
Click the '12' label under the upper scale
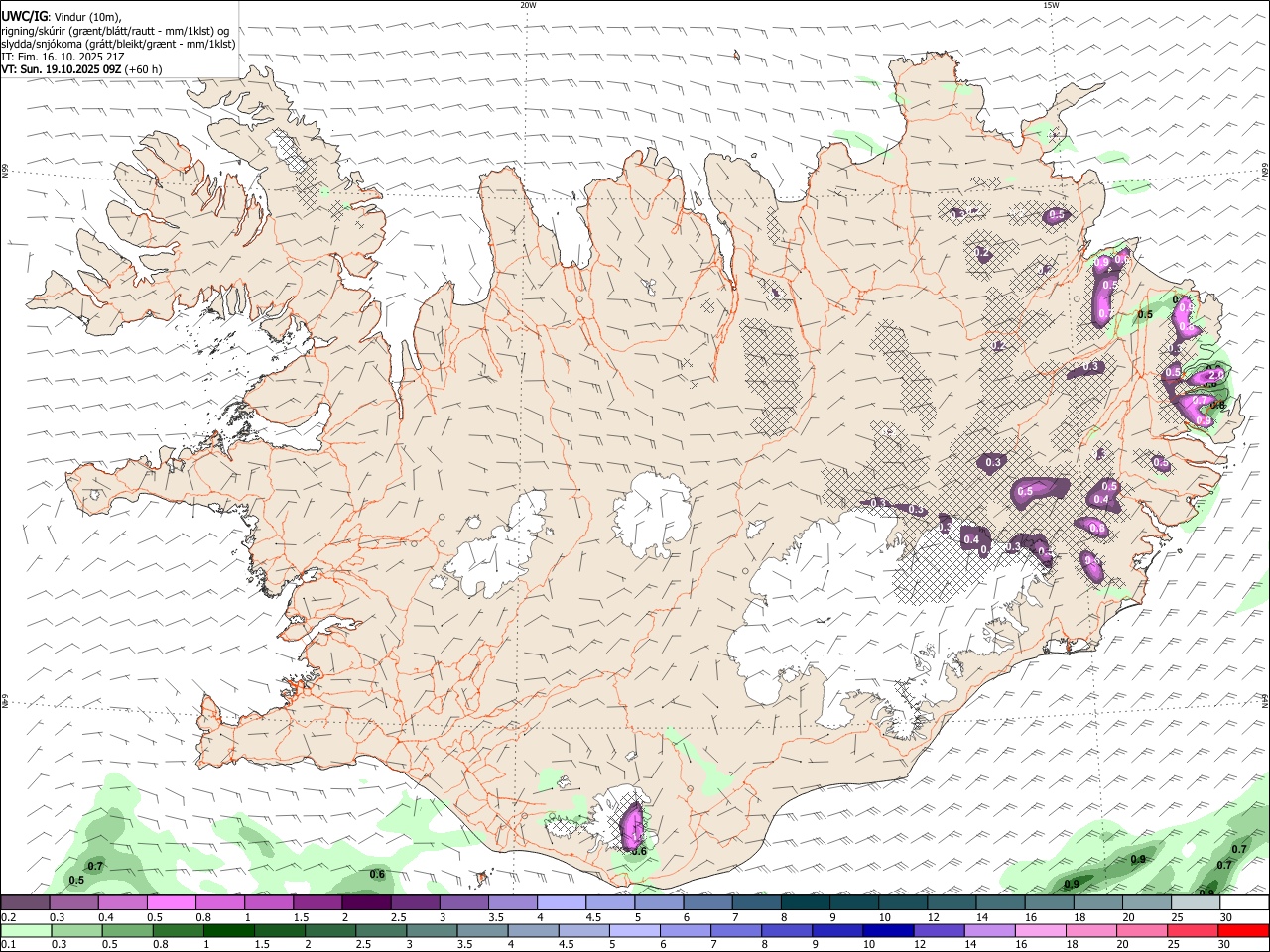click(x=932, y=917)
